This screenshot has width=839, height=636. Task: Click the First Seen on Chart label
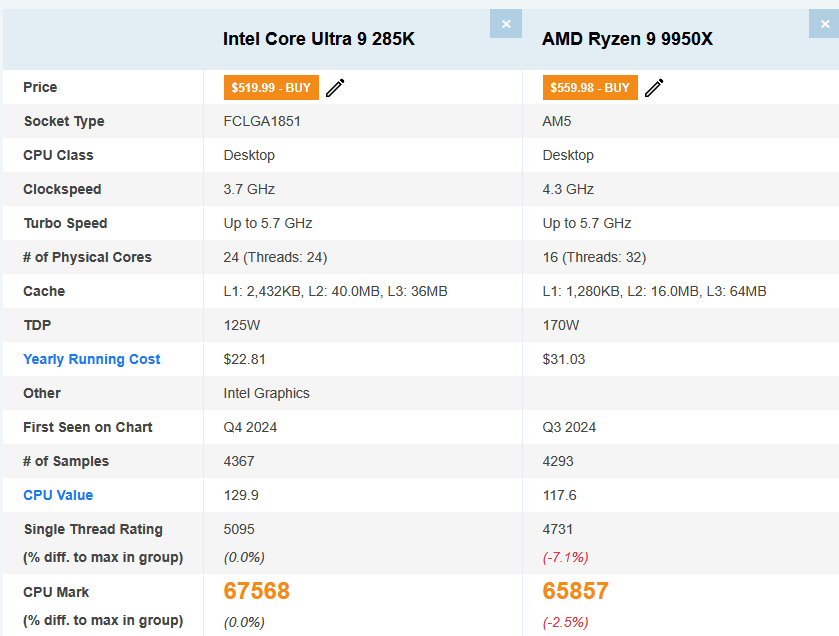click(88, 427)
